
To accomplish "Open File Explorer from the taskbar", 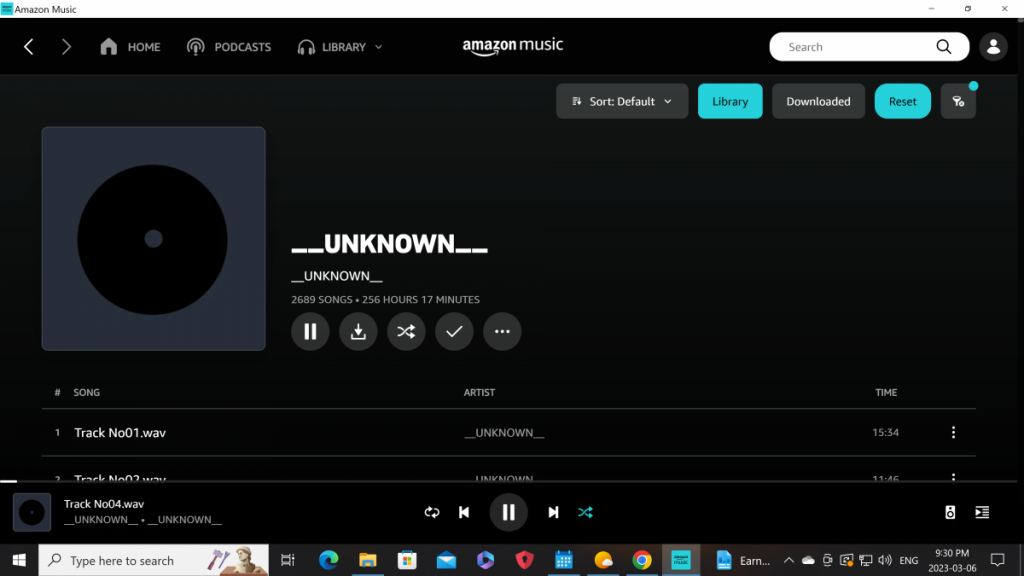I will pos(368,560).
